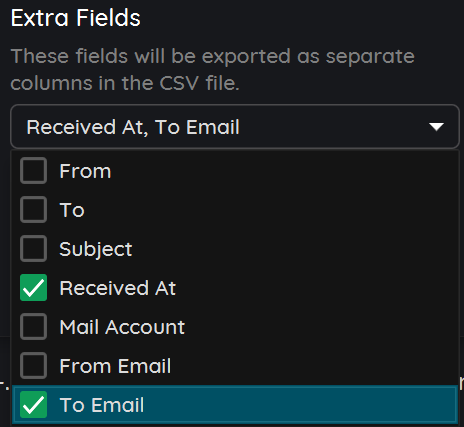
Task: Tick the Mail Account checkbox
Action: pyautogui.click(x=33, y=327)
